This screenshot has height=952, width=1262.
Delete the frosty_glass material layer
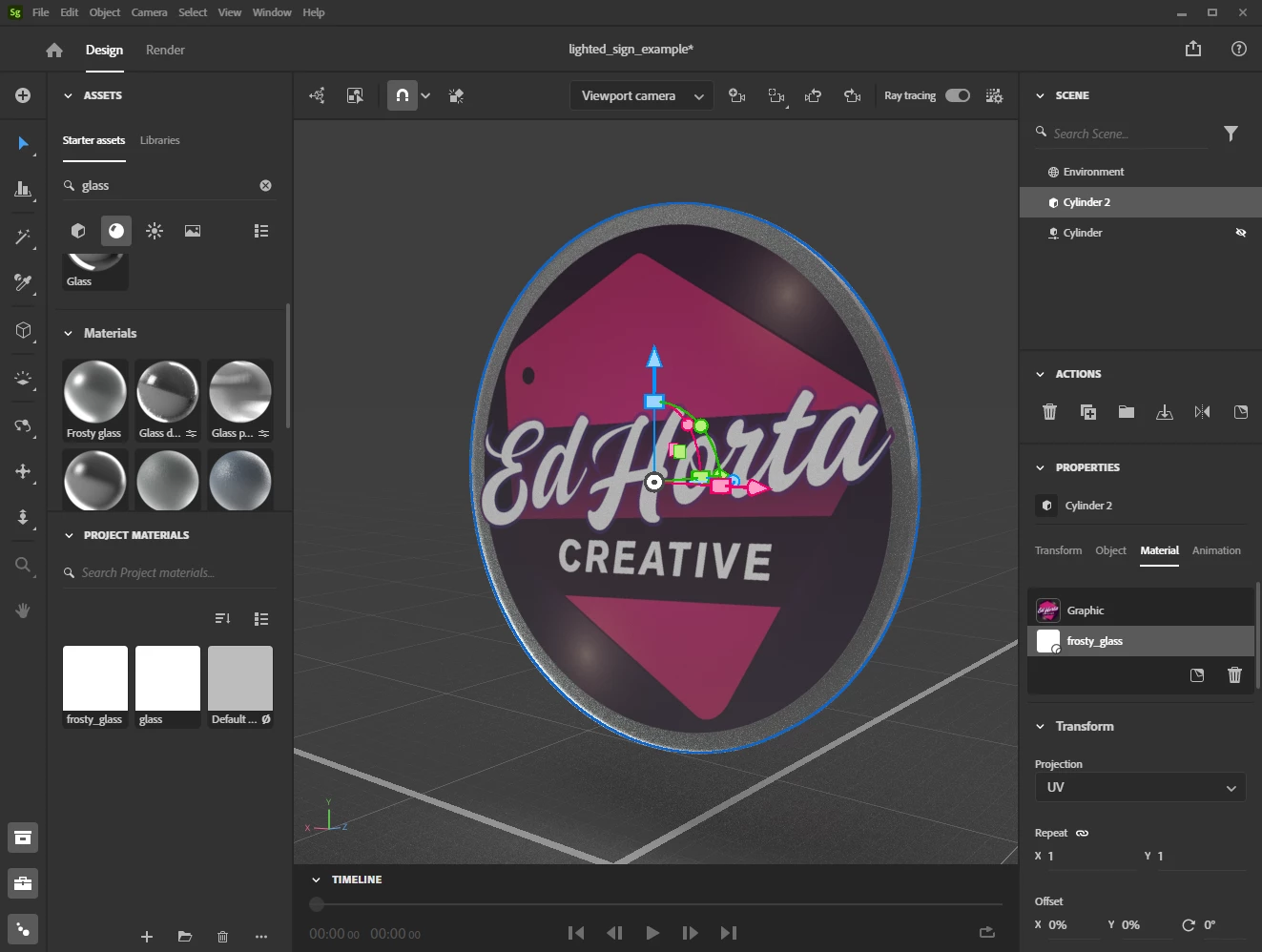point(1234,675)
